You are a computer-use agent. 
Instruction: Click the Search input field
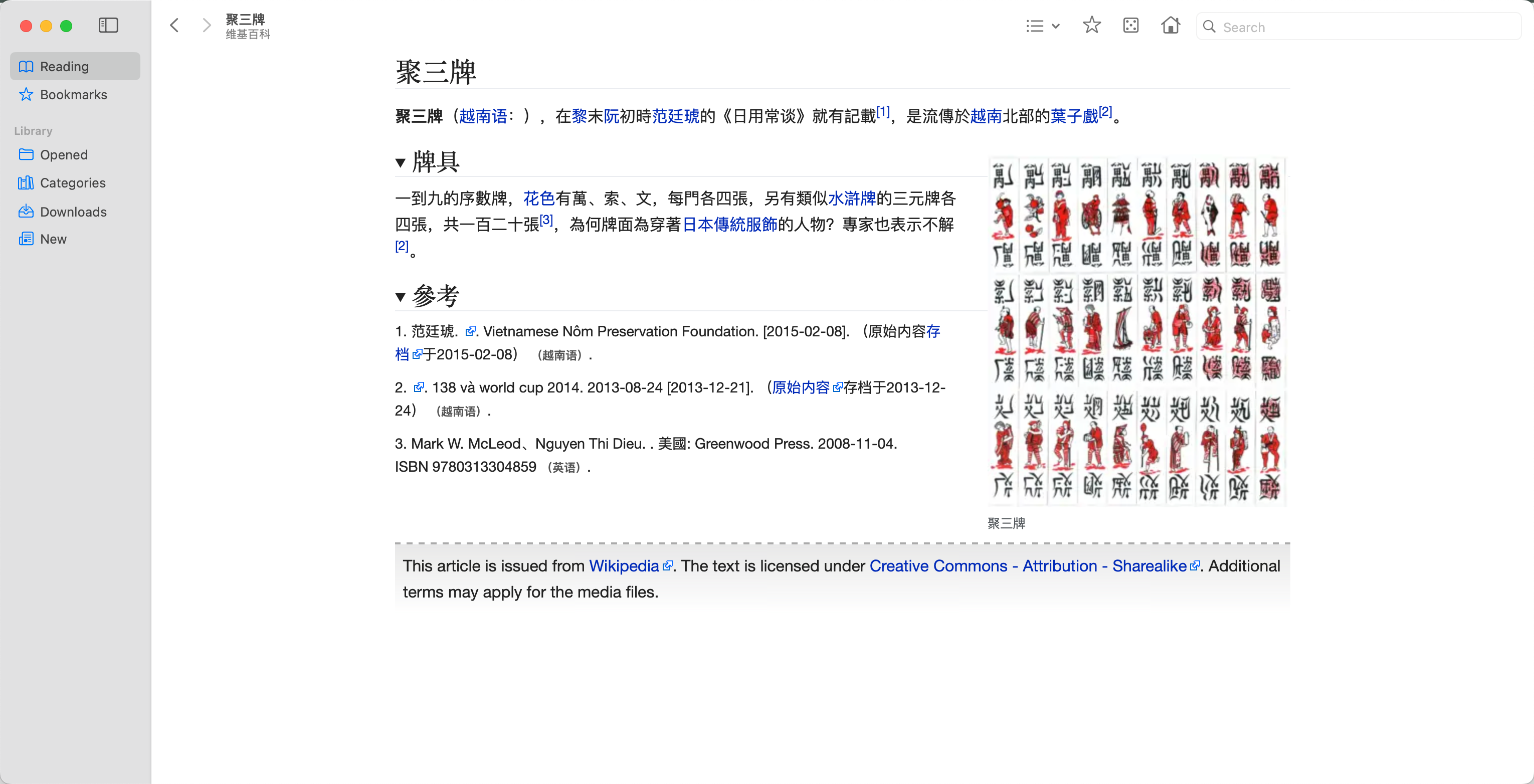(1359, 27)
